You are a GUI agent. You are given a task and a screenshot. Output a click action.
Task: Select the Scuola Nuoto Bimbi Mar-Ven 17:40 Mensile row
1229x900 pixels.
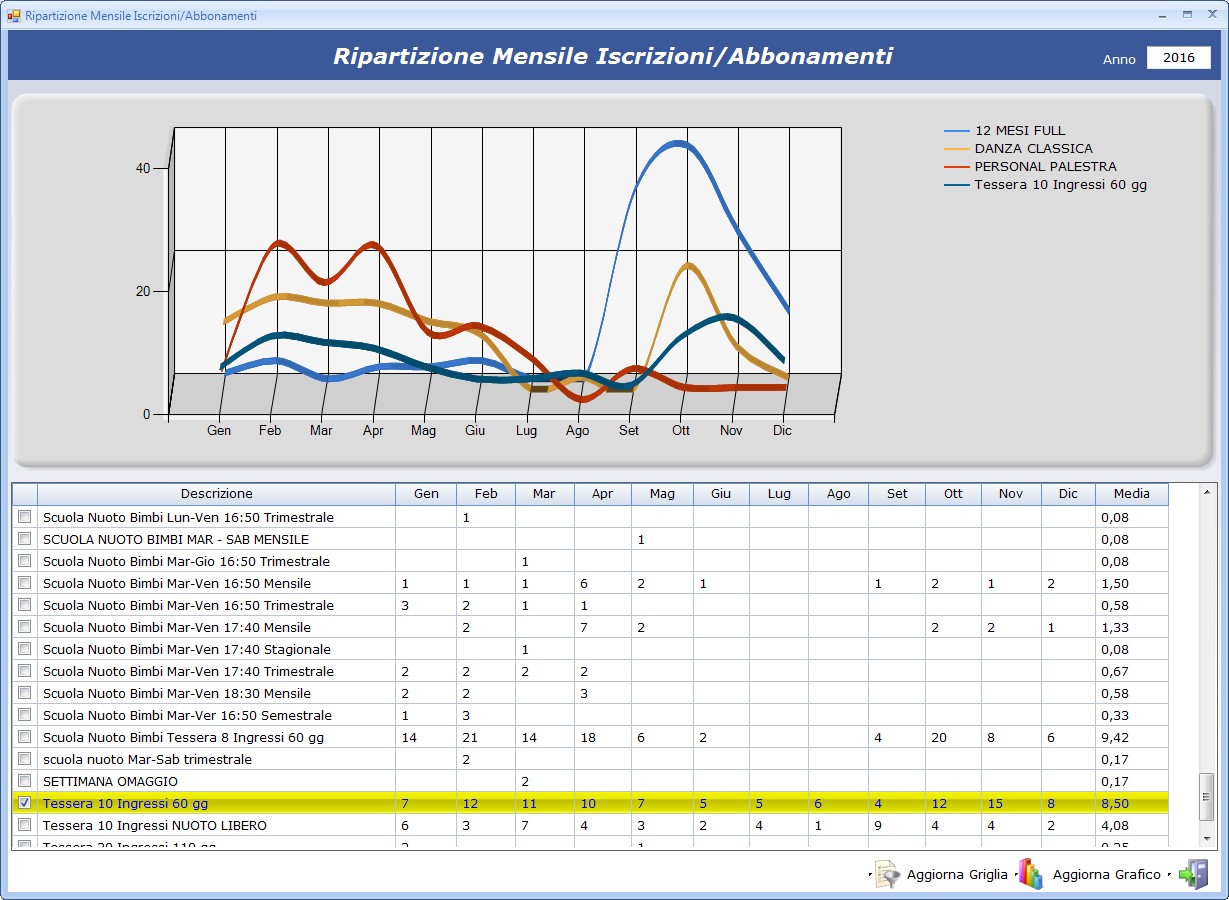(177, 628)
